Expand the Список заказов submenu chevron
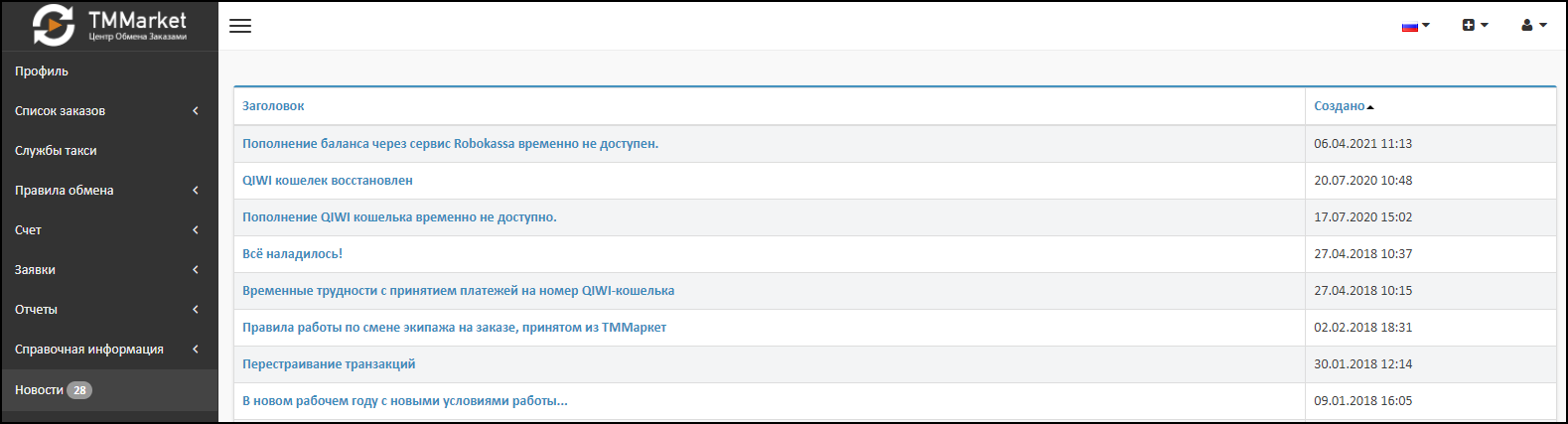Image resolution: width=1568 pixels, height=424 pixels. [196, 111]
